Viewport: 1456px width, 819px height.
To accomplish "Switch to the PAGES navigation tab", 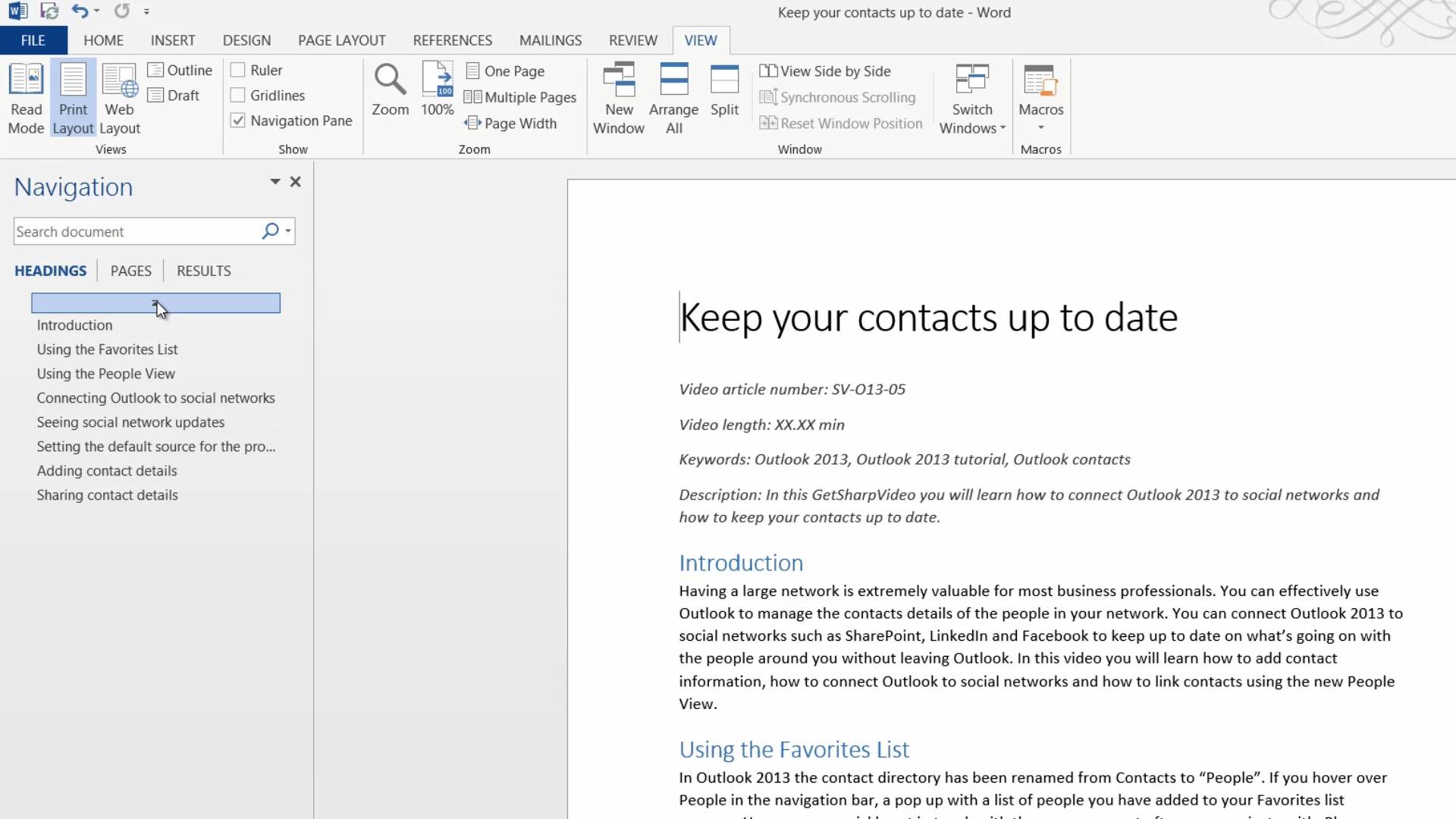I will 130,271.
